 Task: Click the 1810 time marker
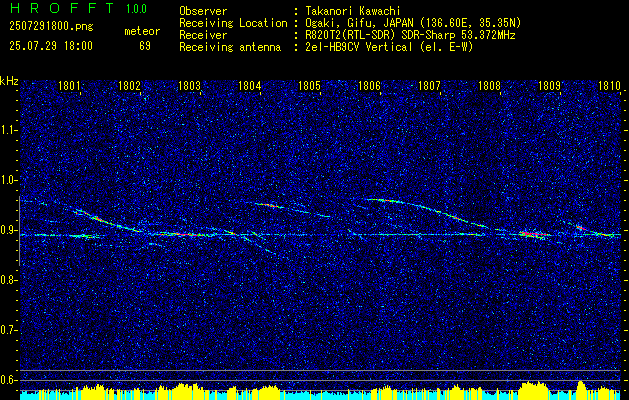609,85
